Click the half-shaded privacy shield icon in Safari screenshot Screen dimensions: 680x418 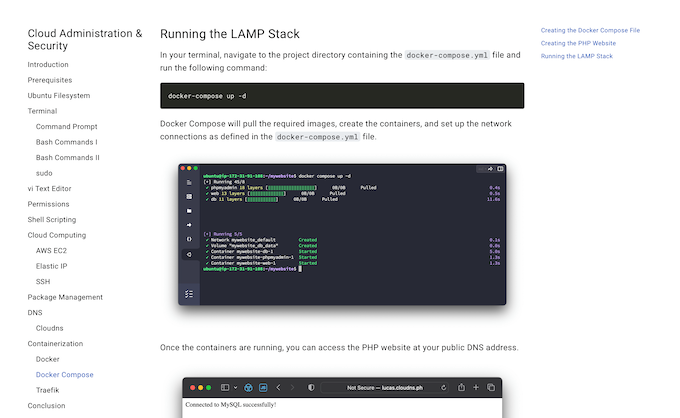pos(311,388)
